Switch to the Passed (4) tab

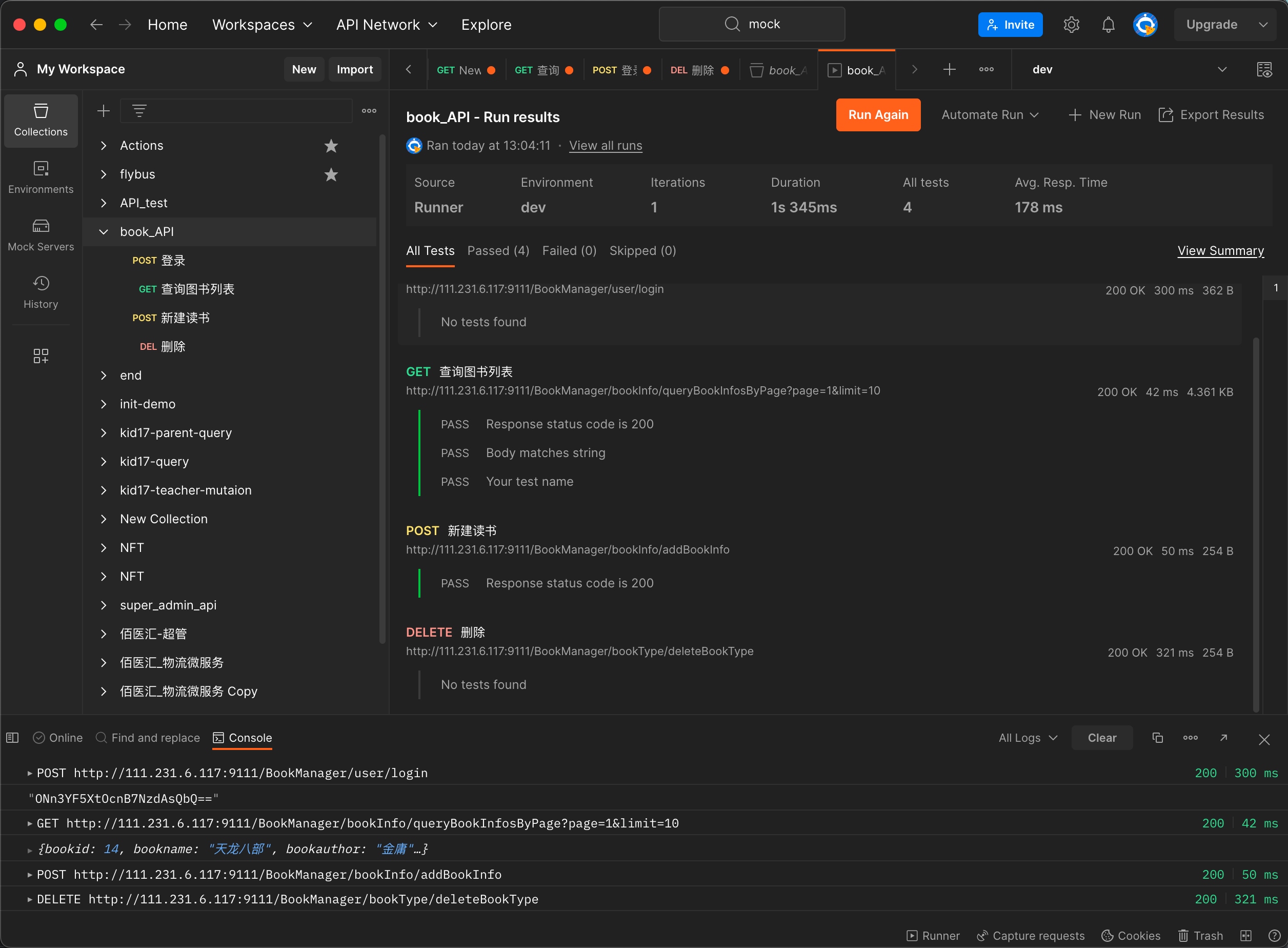click(x=498, y=251)
